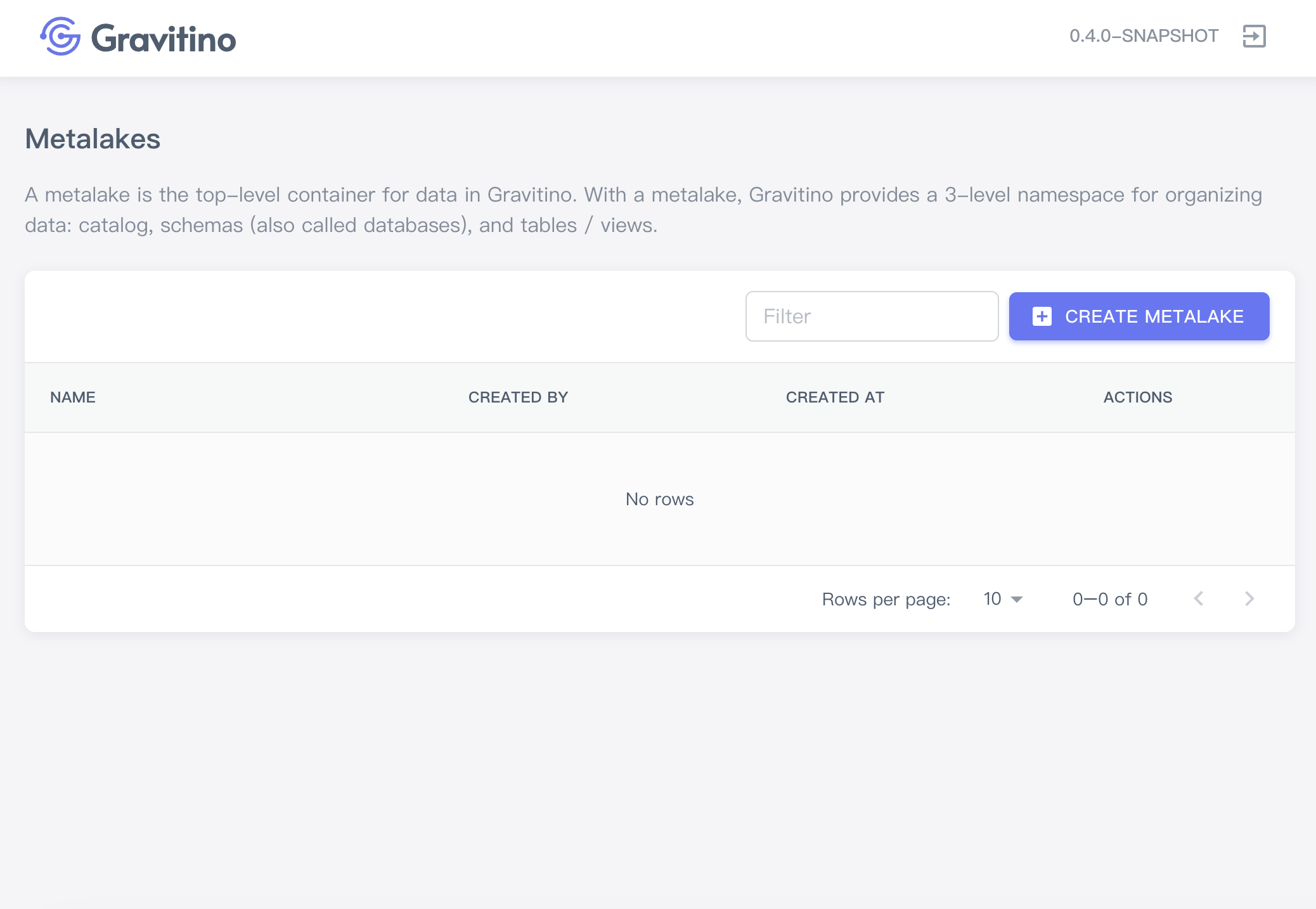Click the CREATED BY column header

click(x=518, y=397)
